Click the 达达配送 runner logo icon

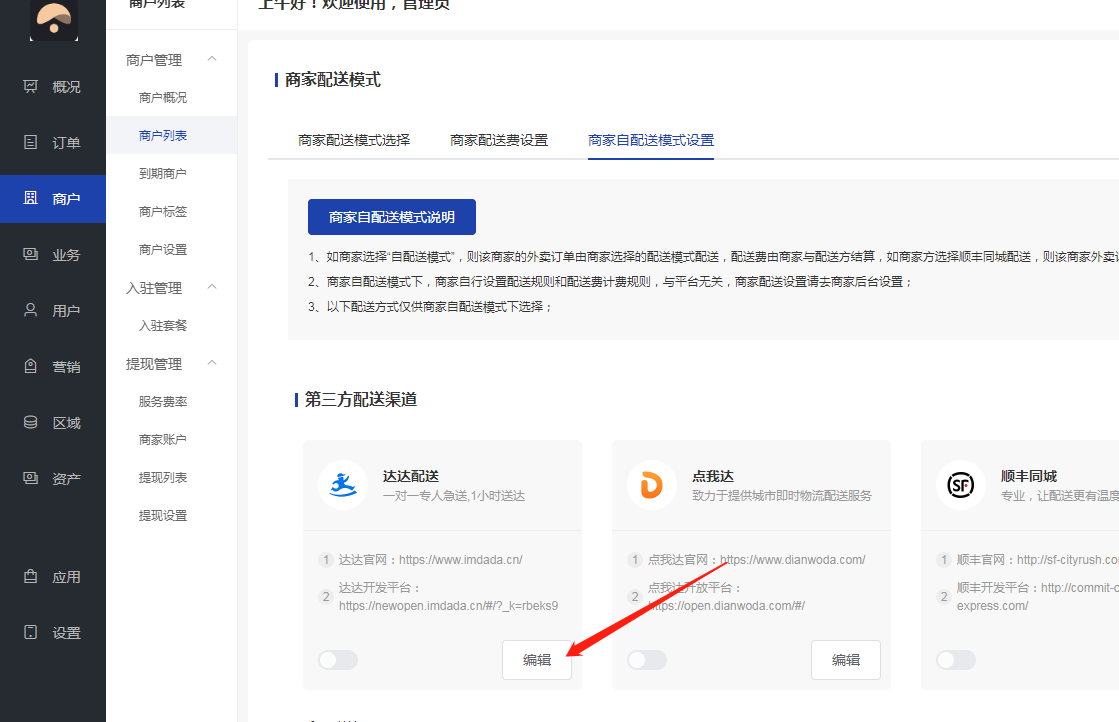click(x=343, y=485)
